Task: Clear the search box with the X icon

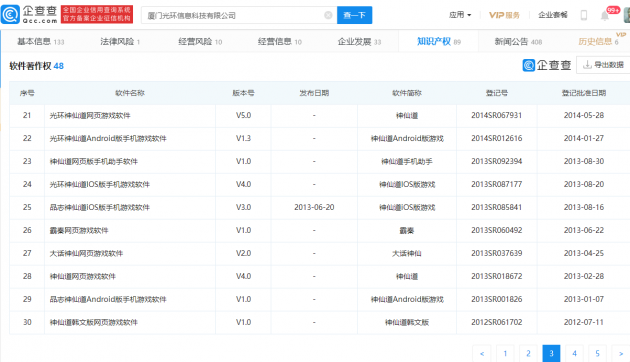Action: coord(328,15)
